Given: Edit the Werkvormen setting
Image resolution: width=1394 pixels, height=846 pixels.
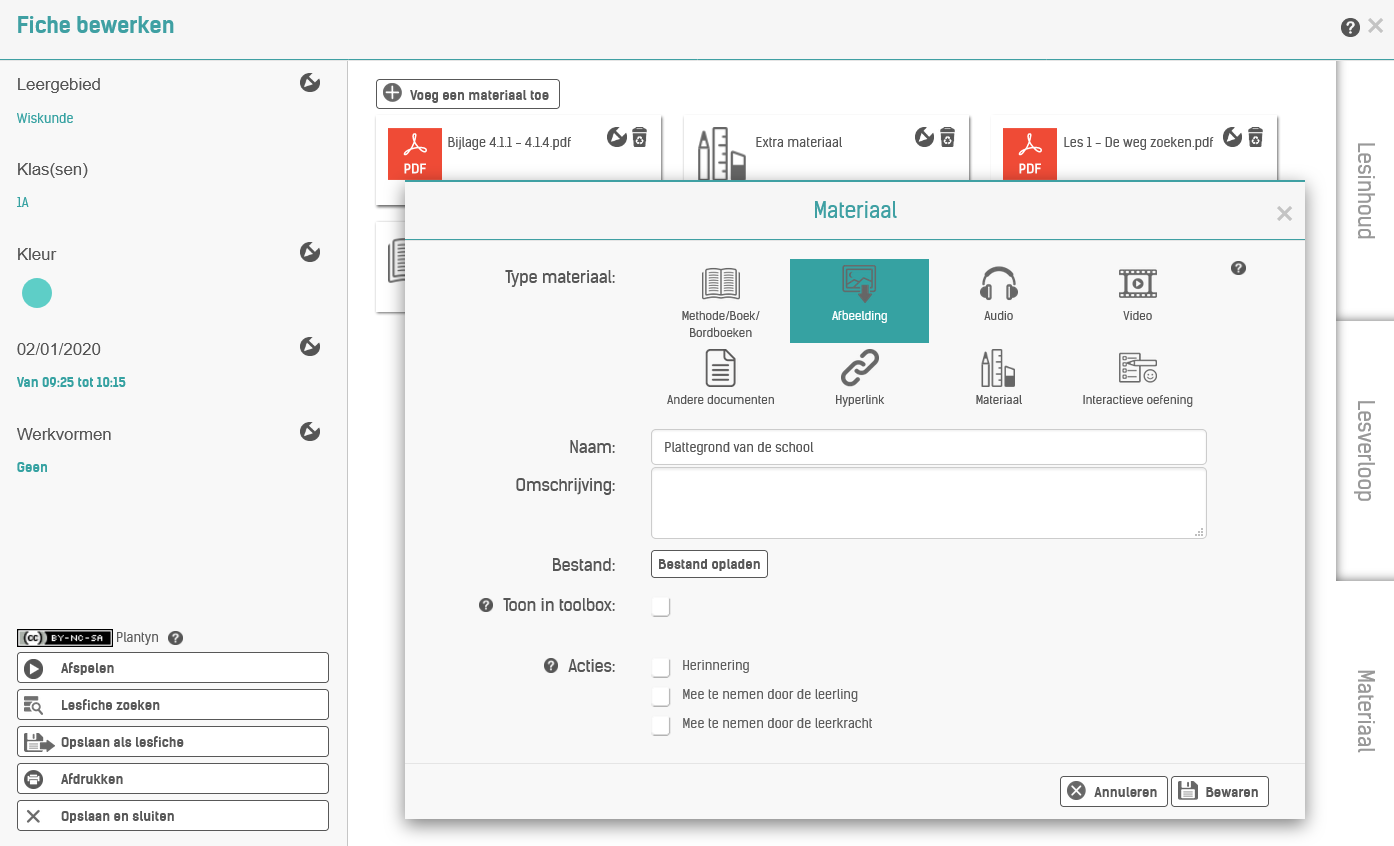Looking at the screenshot, I should [x=310, y=432].
